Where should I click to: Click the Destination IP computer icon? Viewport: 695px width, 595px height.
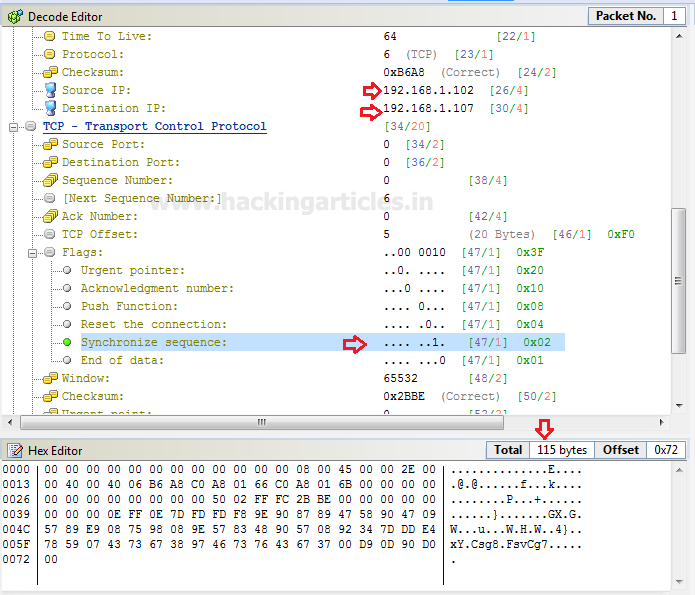click(51, 108)
